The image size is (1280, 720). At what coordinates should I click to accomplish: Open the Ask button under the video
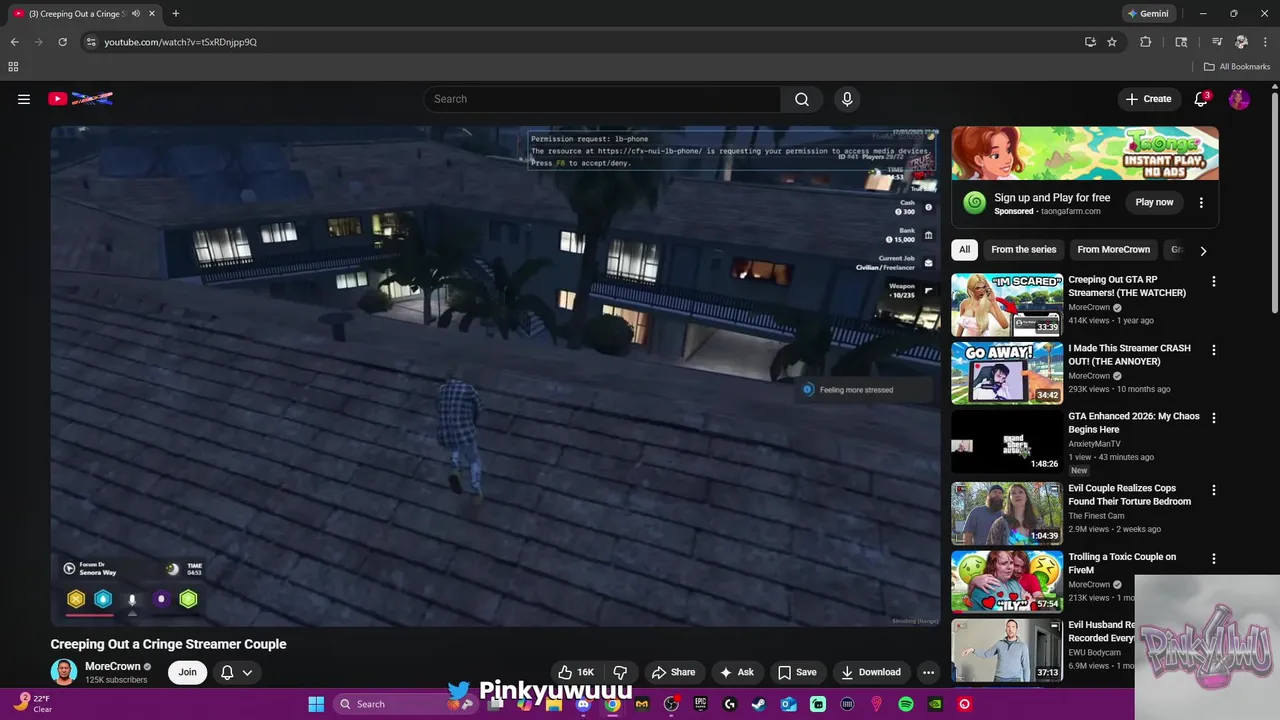point(737,672)
